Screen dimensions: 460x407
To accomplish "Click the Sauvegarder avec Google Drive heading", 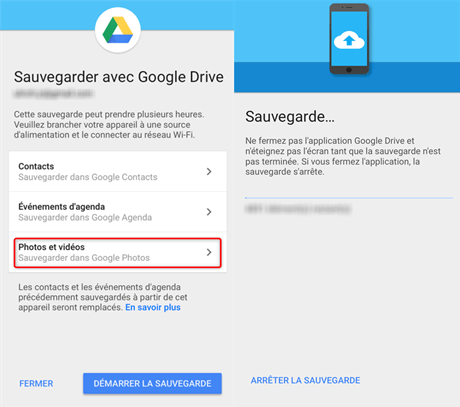I will pos(119,77).
